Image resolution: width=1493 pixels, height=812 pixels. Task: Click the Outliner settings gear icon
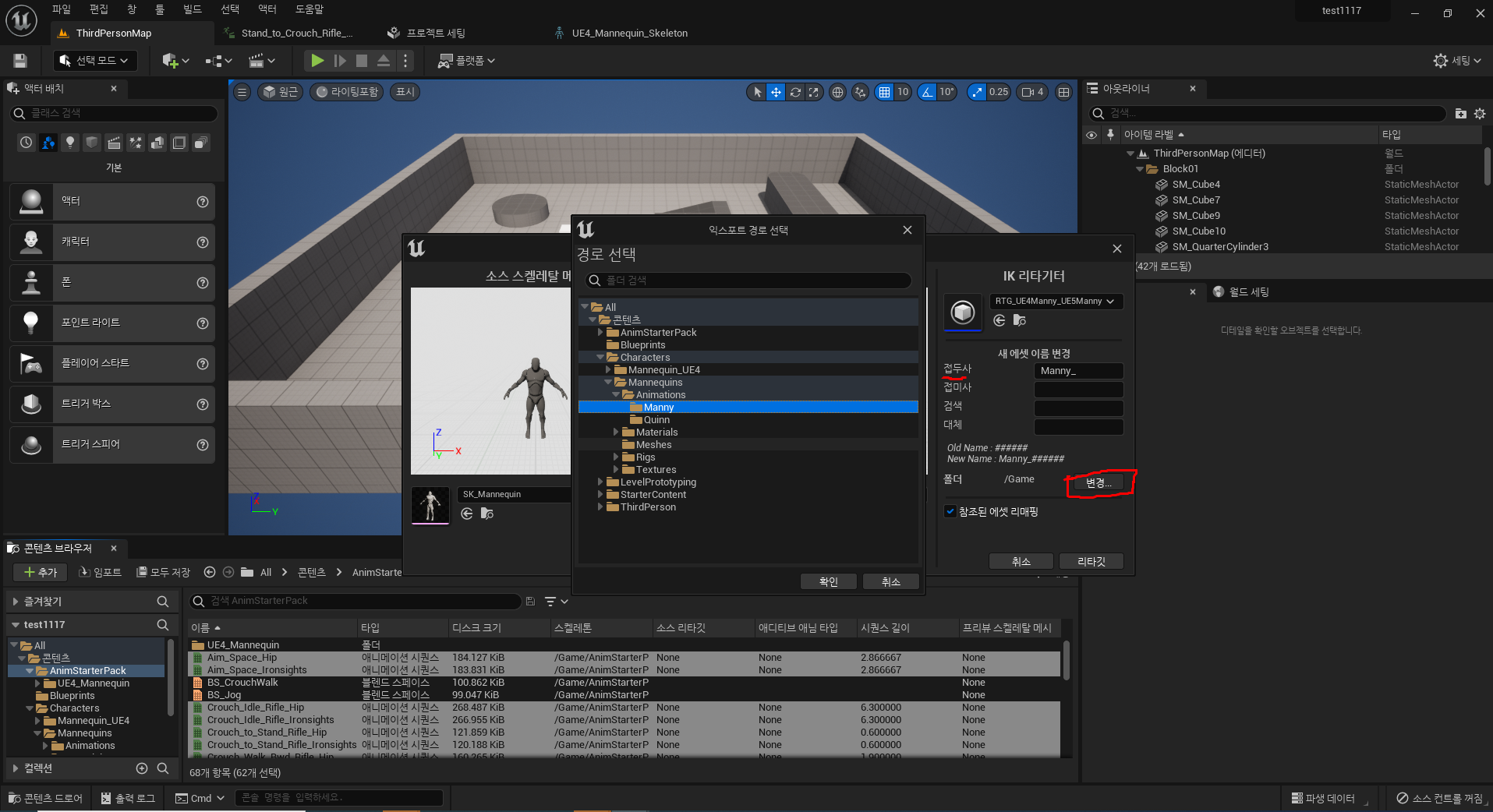coord(1480,114)
